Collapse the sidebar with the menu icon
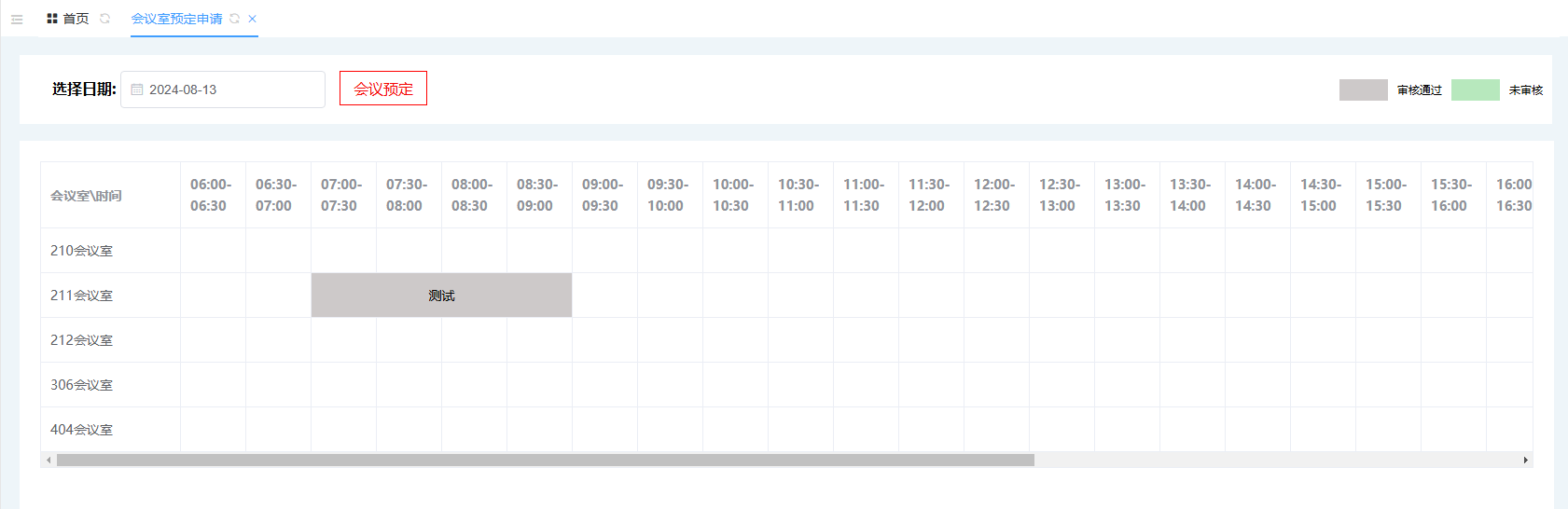This screenshot has width=1568, height=509. pyautogui.click(x=17, y=19)
